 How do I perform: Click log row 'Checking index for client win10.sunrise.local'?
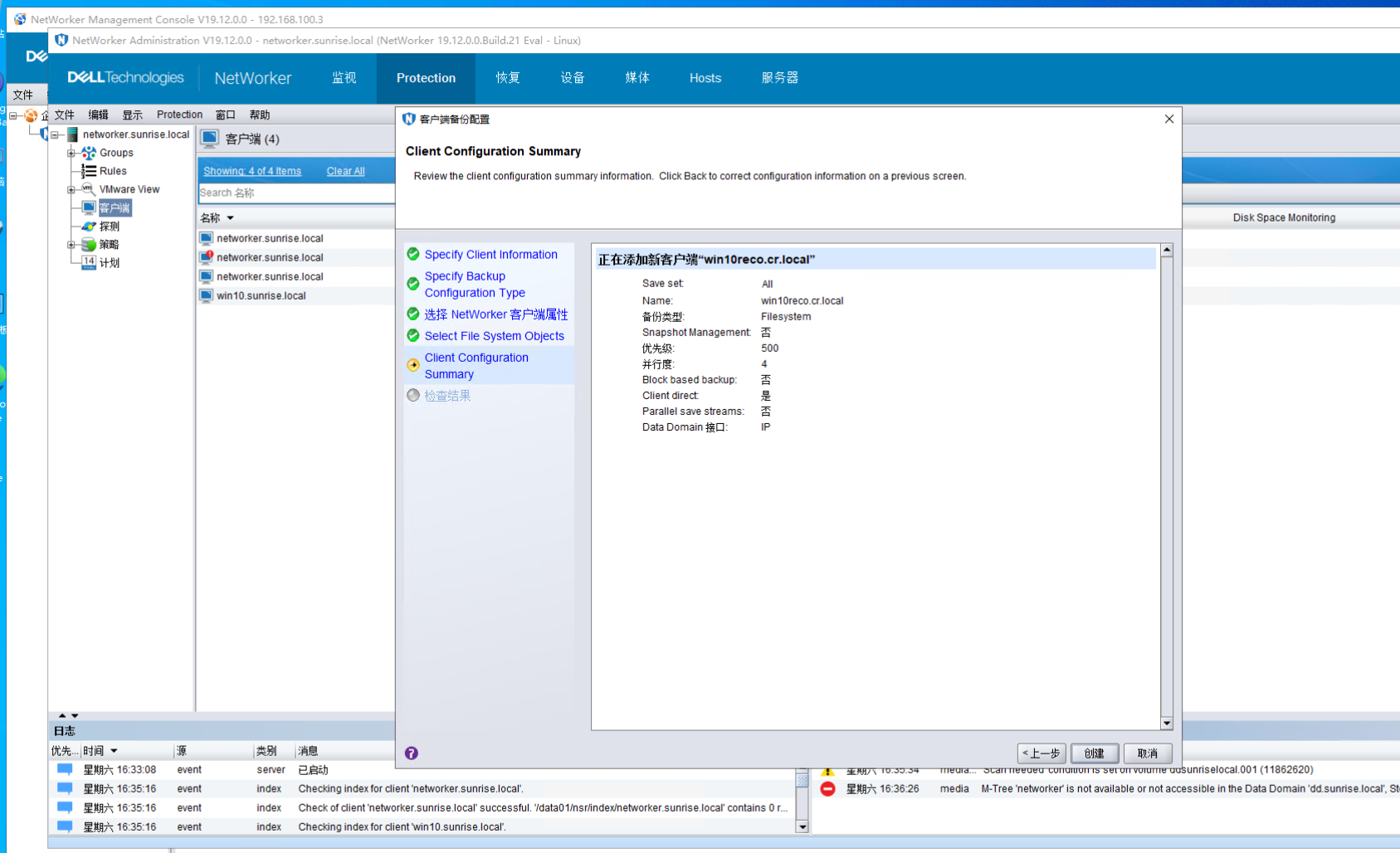422,826
